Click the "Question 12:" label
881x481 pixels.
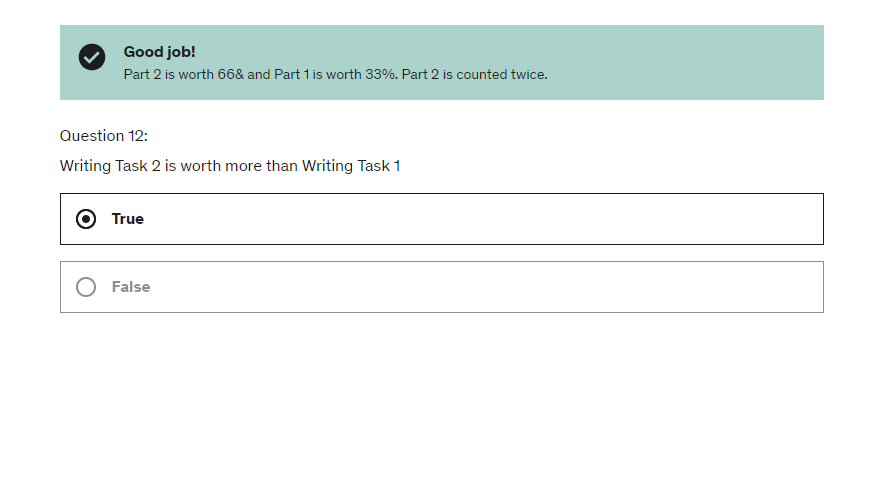(104, 136)
